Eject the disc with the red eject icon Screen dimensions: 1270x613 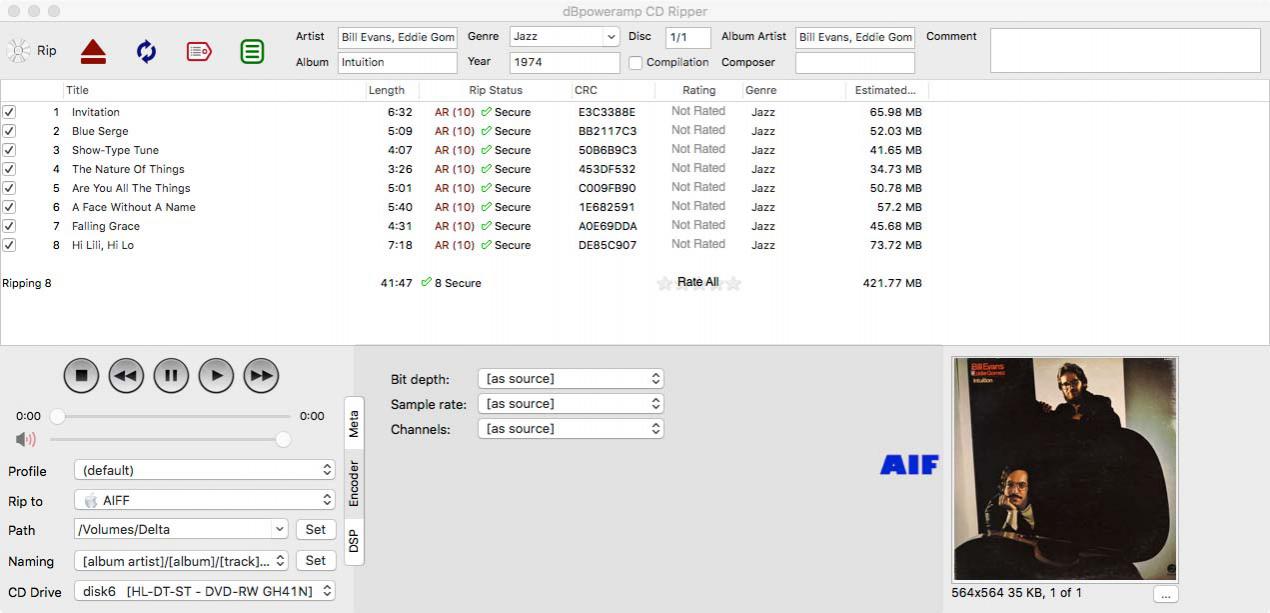[x=93, y=51]
